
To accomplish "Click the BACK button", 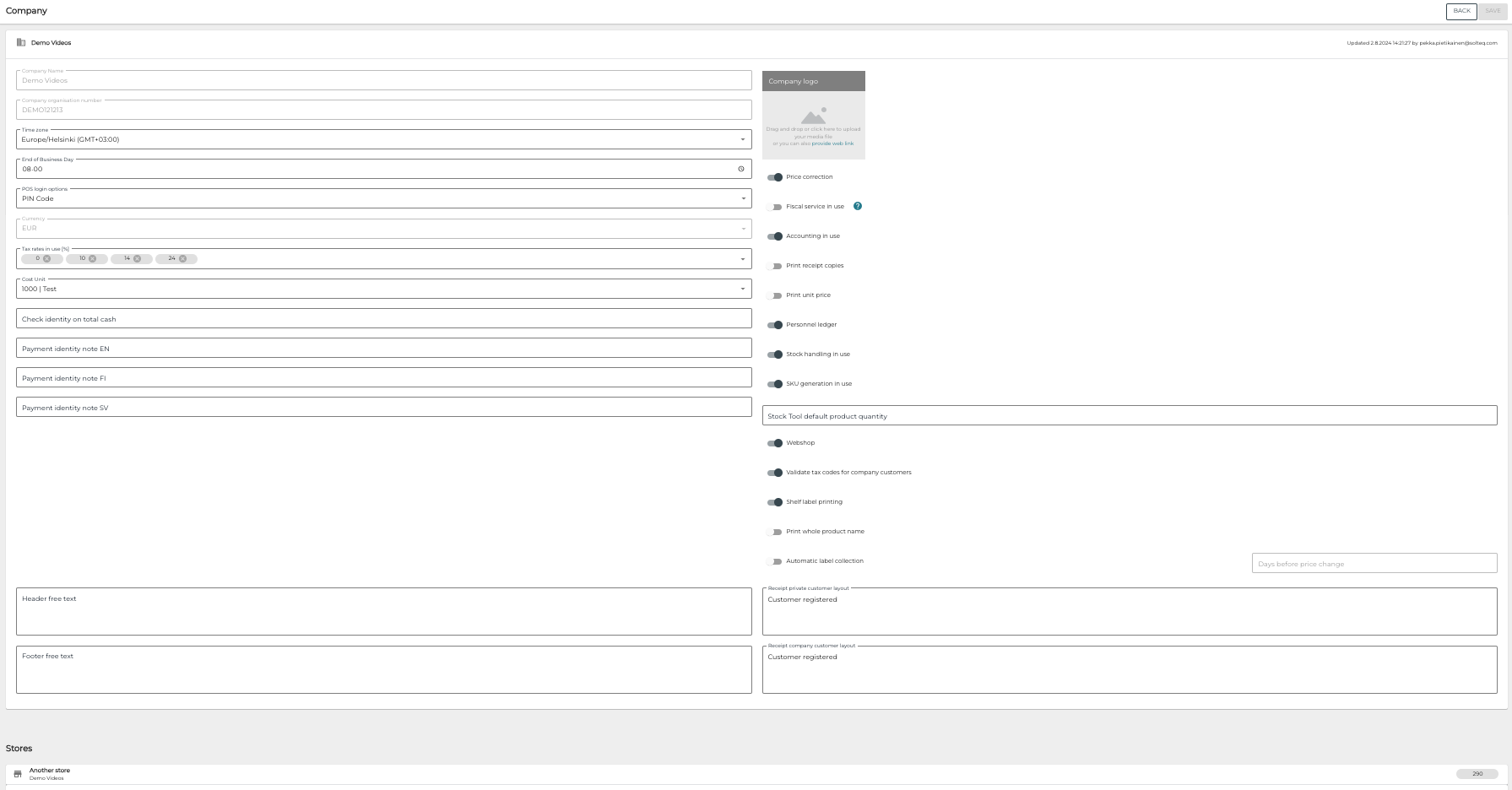I will point(1461,11).
